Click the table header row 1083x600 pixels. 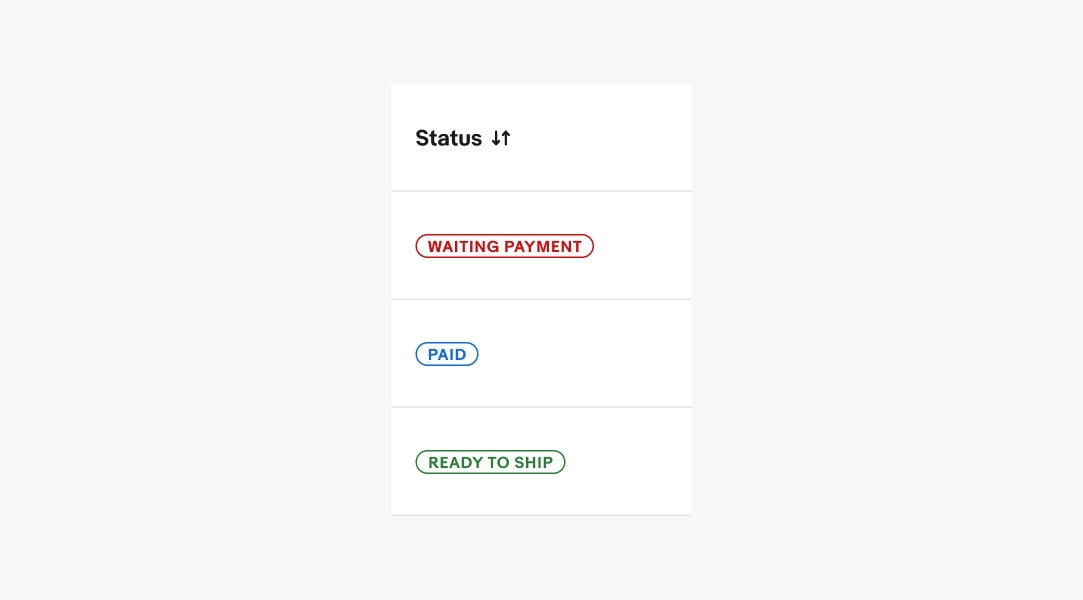tap(541, 137)
